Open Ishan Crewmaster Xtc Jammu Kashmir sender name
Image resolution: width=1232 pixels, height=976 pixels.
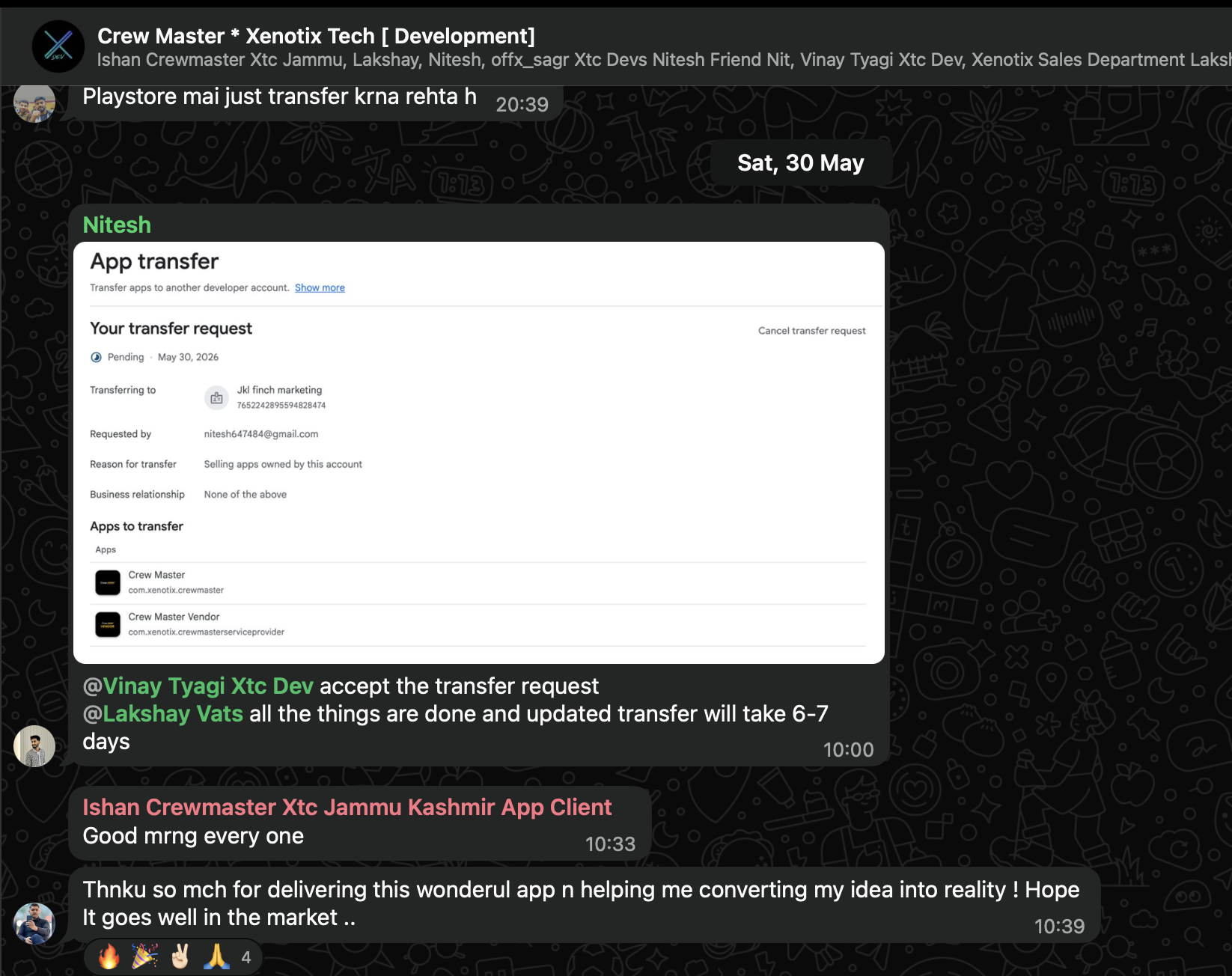(x=347, y=807)
